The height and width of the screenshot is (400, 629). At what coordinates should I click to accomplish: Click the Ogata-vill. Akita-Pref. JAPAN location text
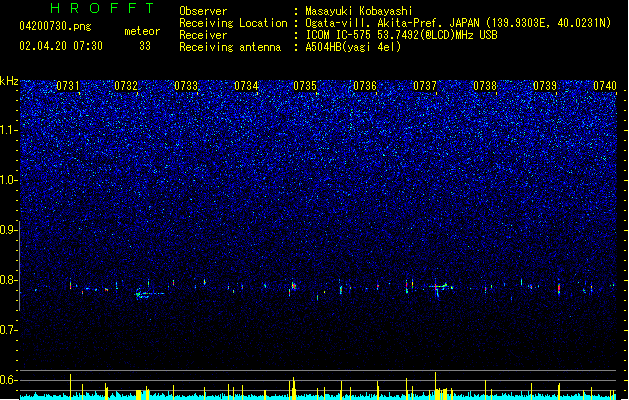coord(458,23)
